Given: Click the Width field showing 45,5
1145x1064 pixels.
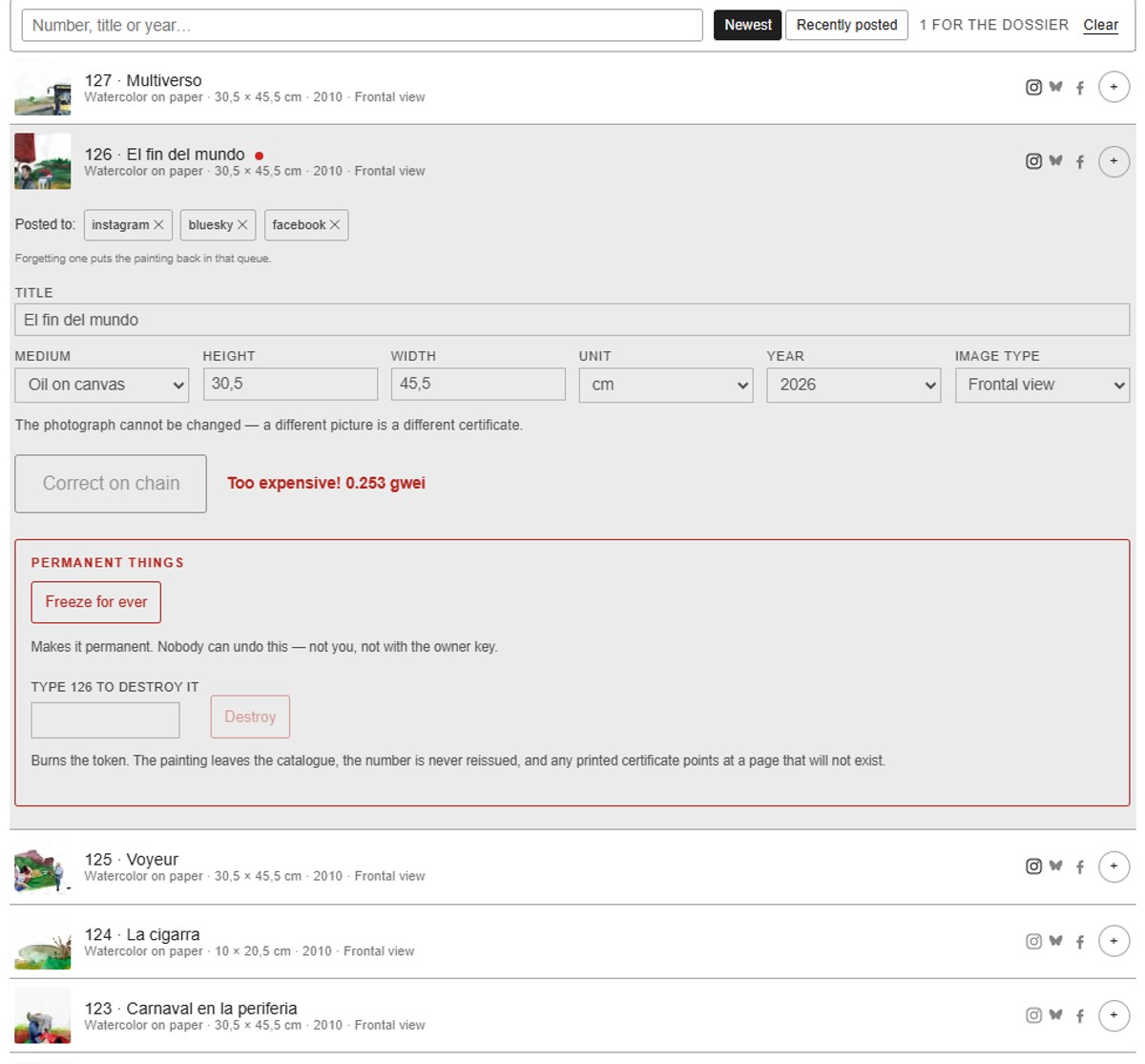Looking at the screenshot, I should pos(478,384).
